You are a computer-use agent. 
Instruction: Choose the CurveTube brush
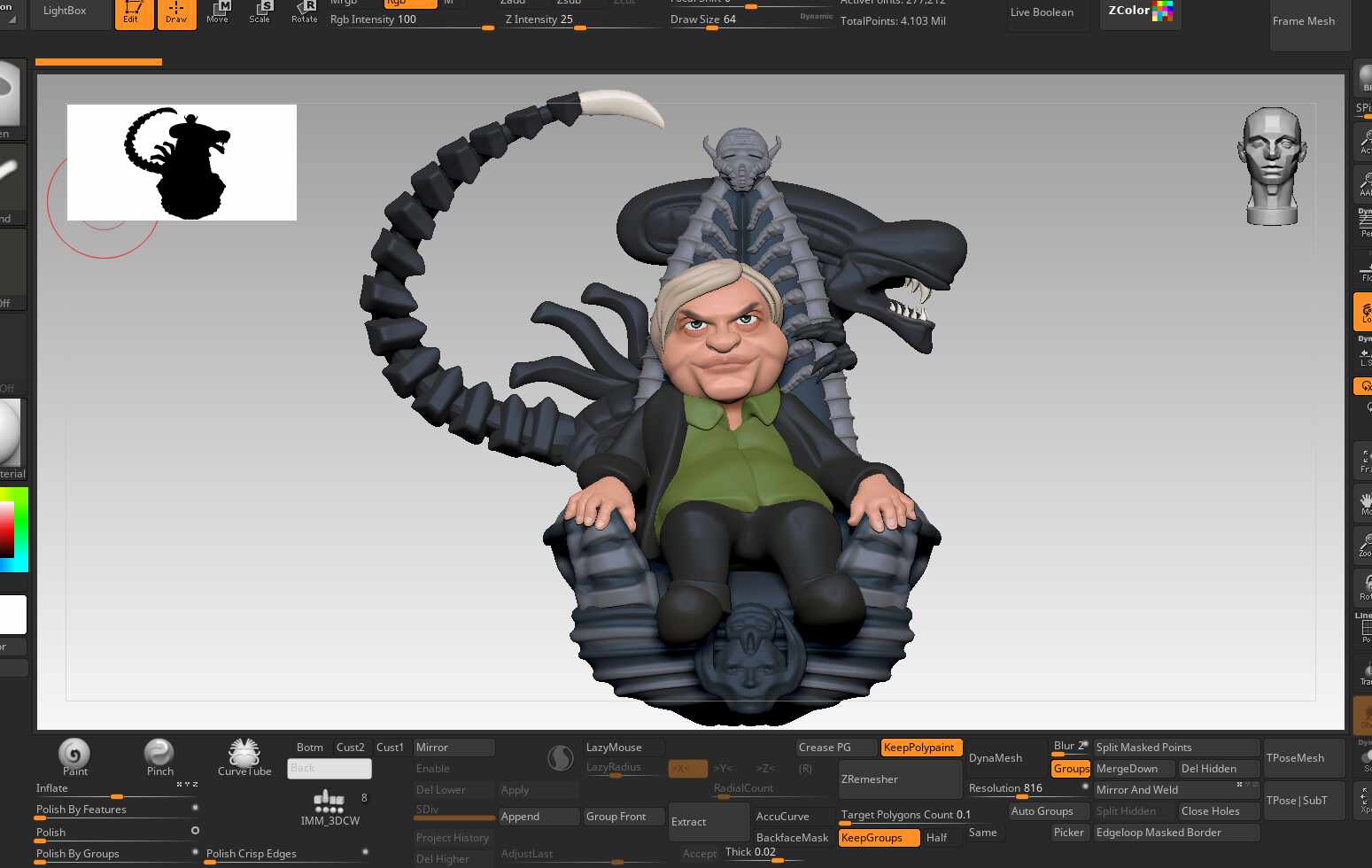point(244,755)
